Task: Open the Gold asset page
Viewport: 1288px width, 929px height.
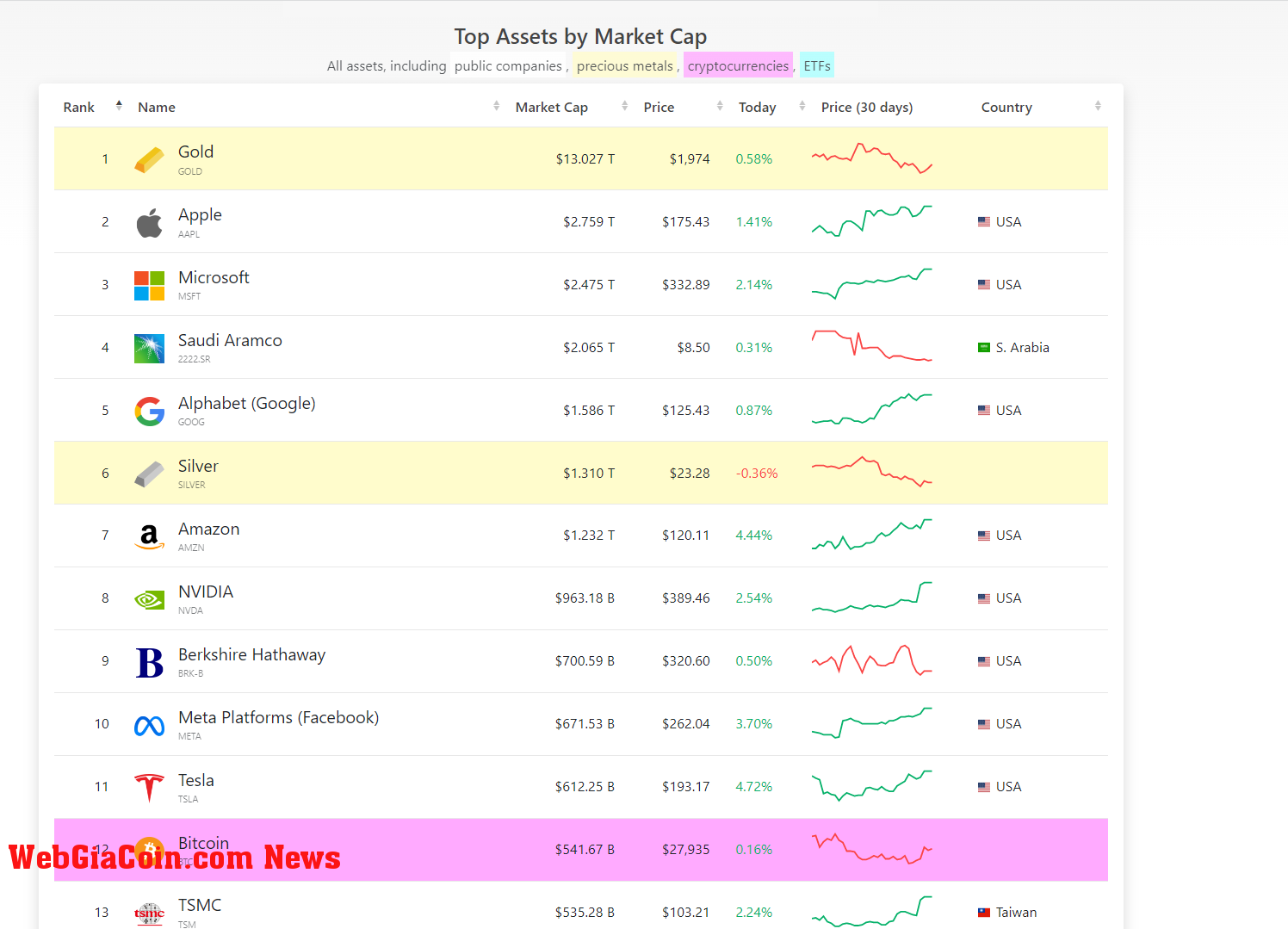Action: point(195,152)
